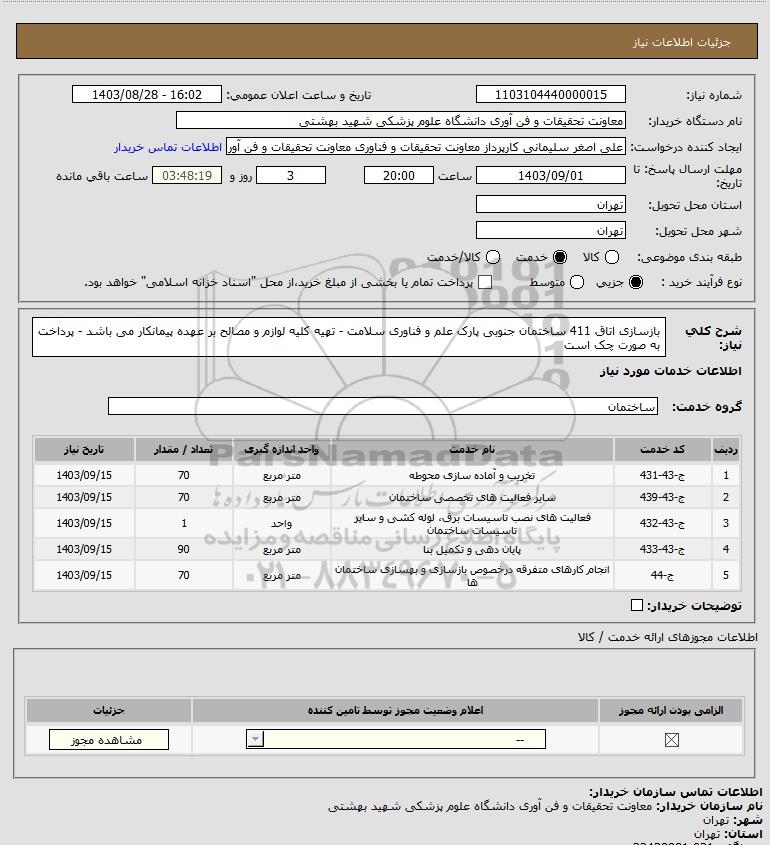Screen dimensions: 770x845
Task: Click the جزئیات column header in permits table
Action: point(109,710)
